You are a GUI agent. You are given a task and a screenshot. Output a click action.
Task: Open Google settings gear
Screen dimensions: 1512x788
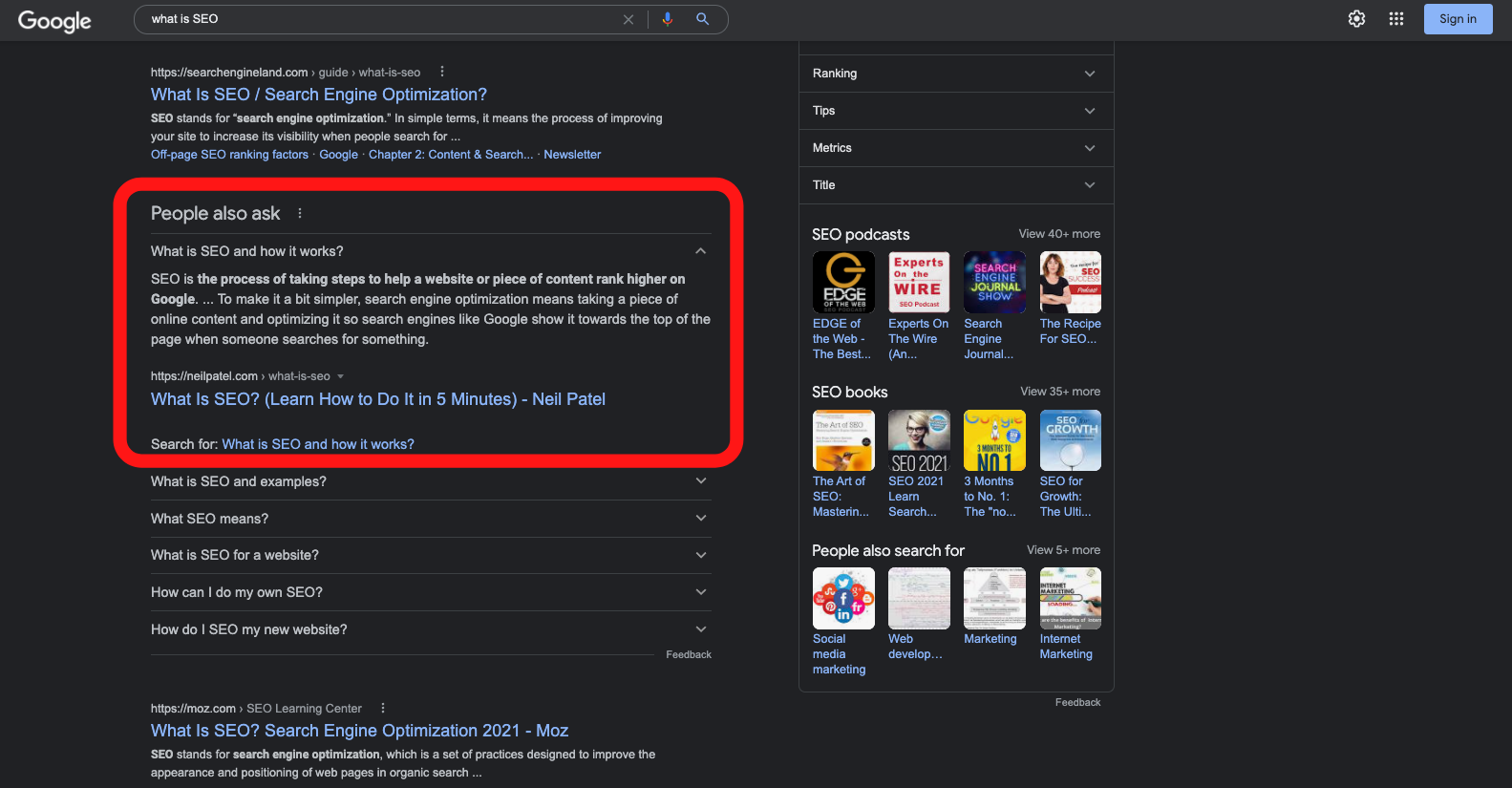[x=1356, y=19]
